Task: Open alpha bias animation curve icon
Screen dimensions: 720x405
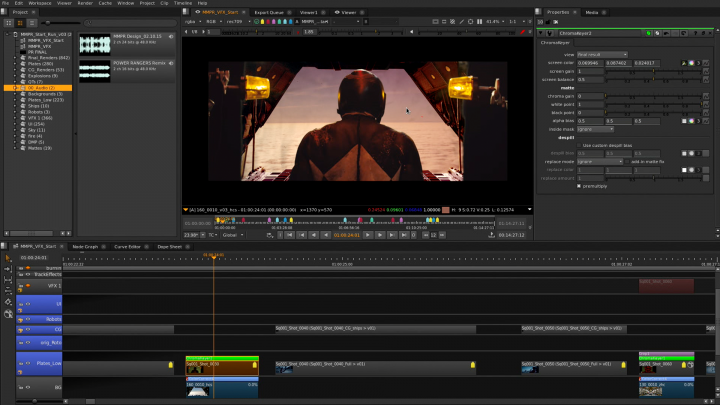Action: tap(706, 121)
